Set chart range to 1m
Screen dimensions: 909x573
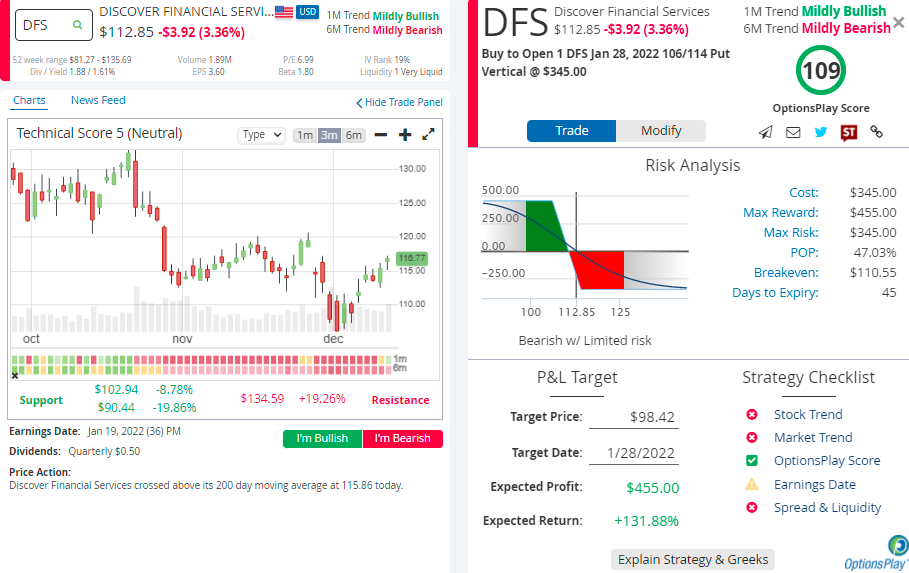[305, 135]
